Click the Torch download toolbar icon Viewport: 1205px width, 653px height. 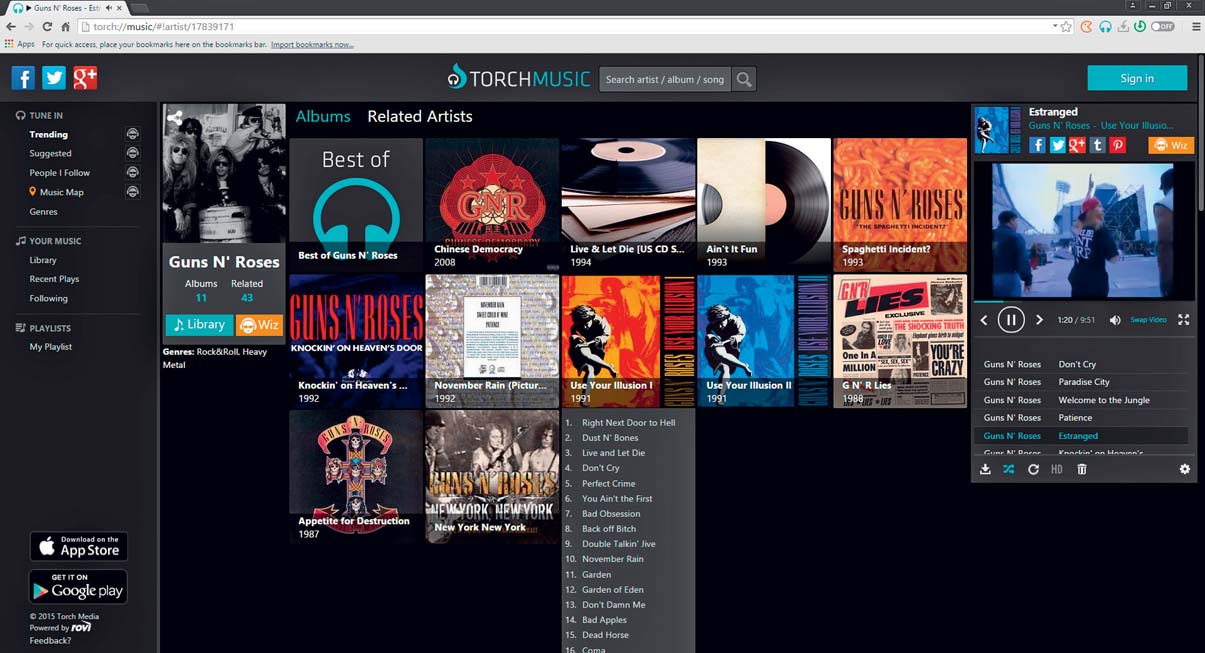click(1123, 26)
